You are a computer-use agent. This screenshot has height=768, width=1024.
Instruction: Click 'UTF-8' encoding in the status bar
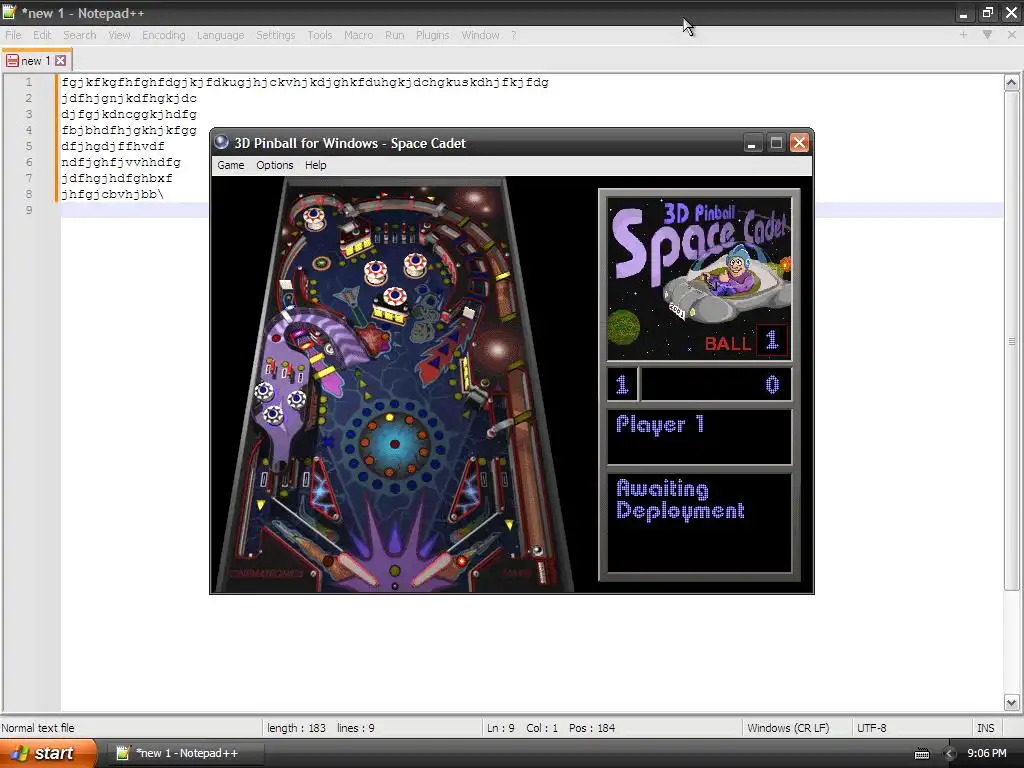[871, 728]
